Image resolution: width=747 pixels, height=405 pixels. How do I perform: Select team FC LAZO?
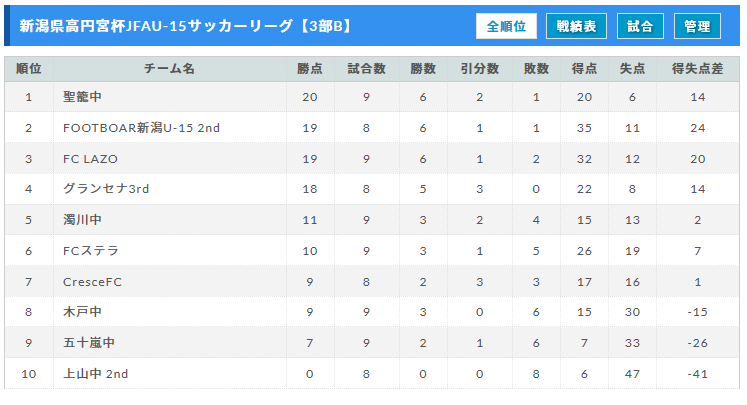coord(90,159)
